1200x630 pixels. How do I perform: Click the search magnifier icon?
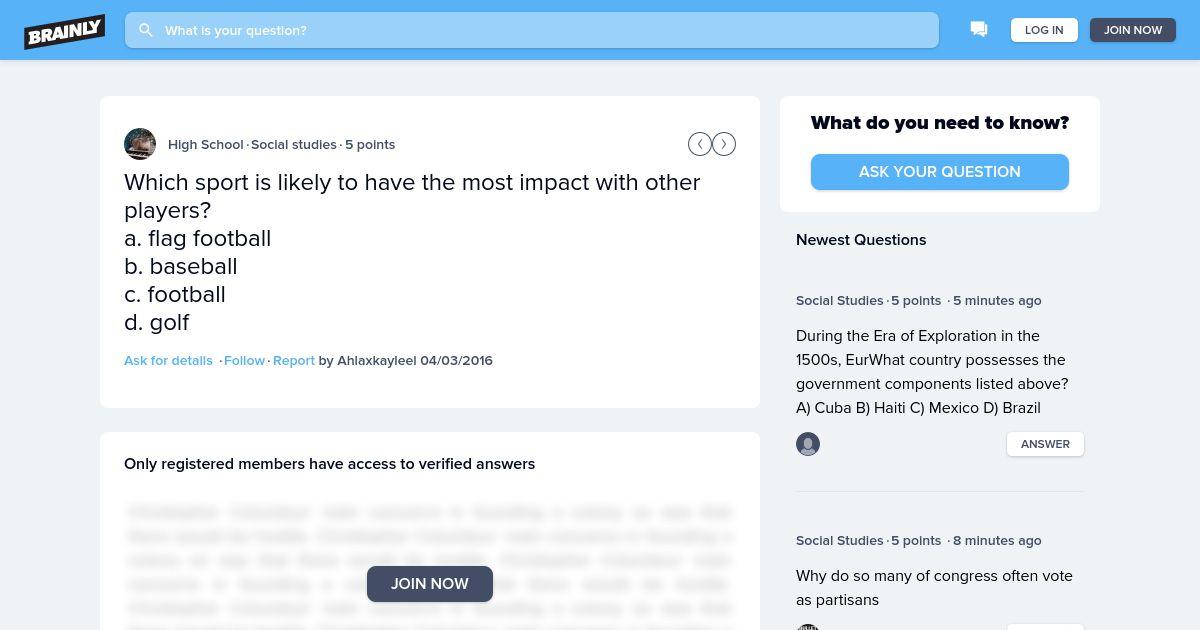146,30
